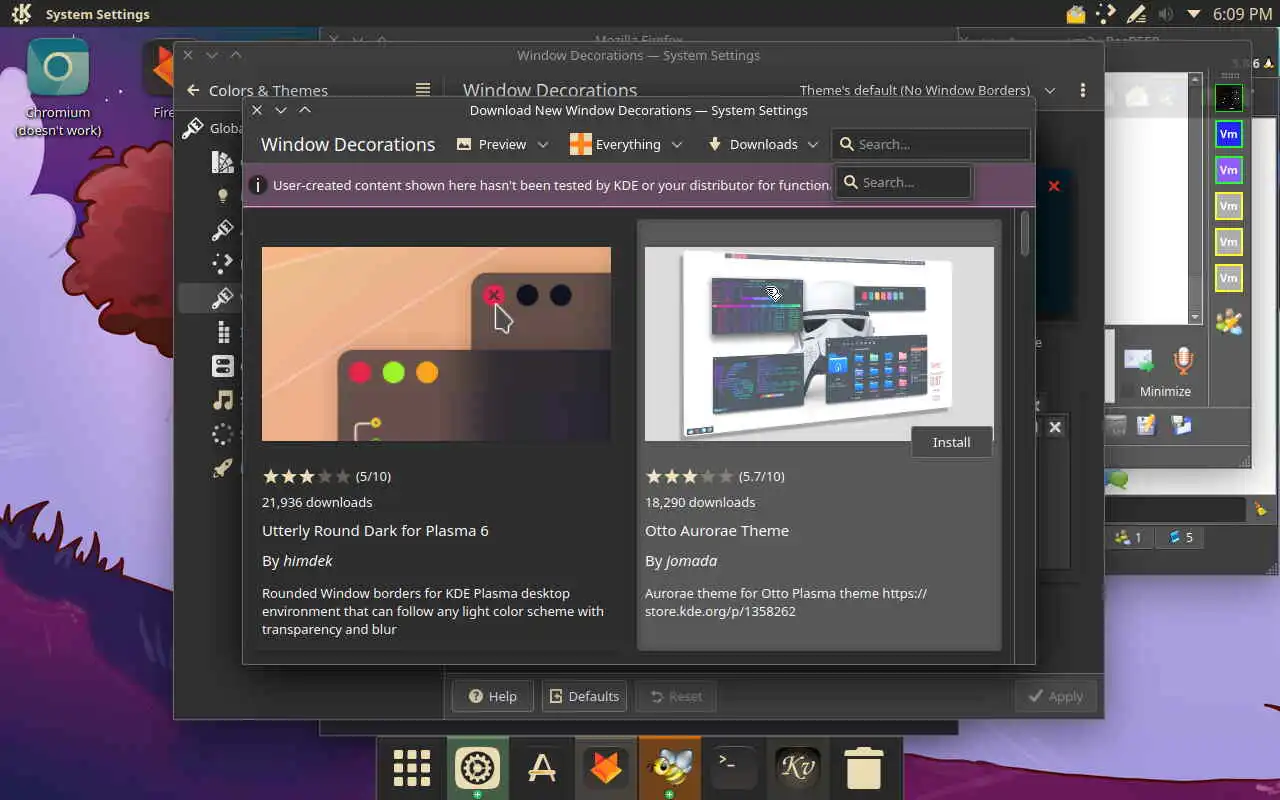Click the star rating next to (5.7/10)
1280x800 pixels.
(689, 476)
